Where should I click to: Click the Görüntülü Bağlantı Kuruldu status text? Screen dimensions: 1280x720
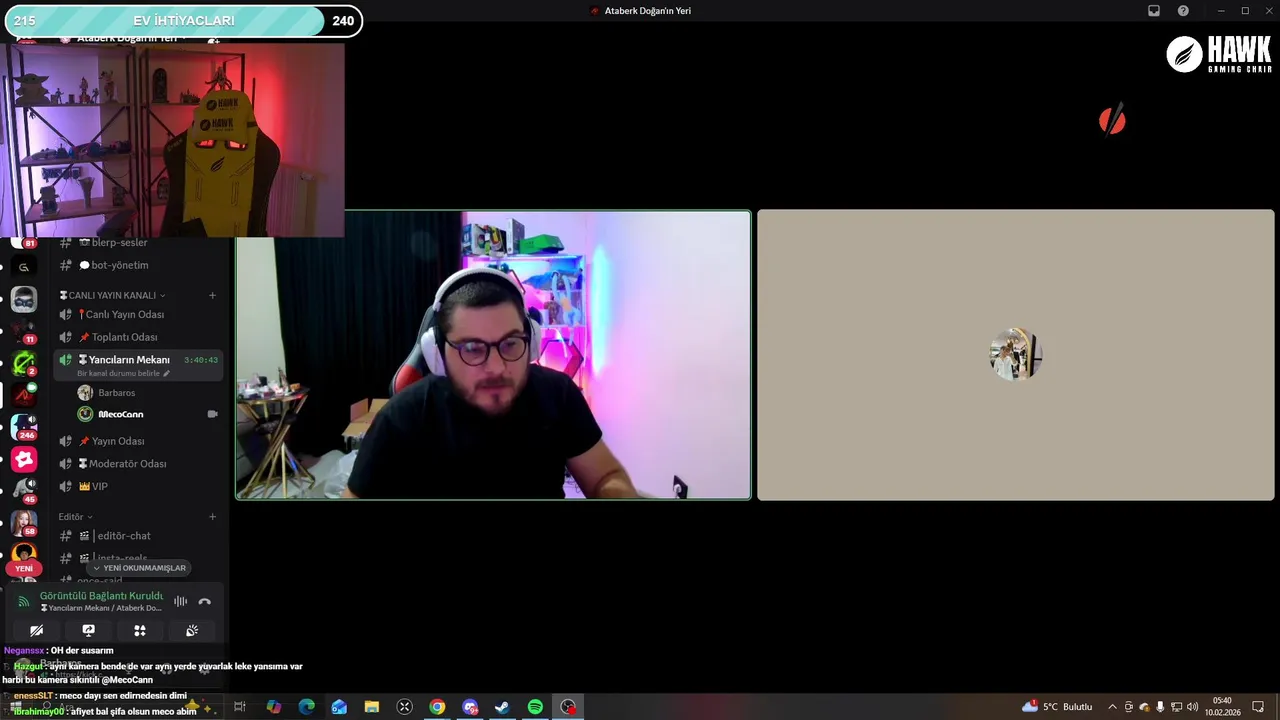tap(101, 596)
